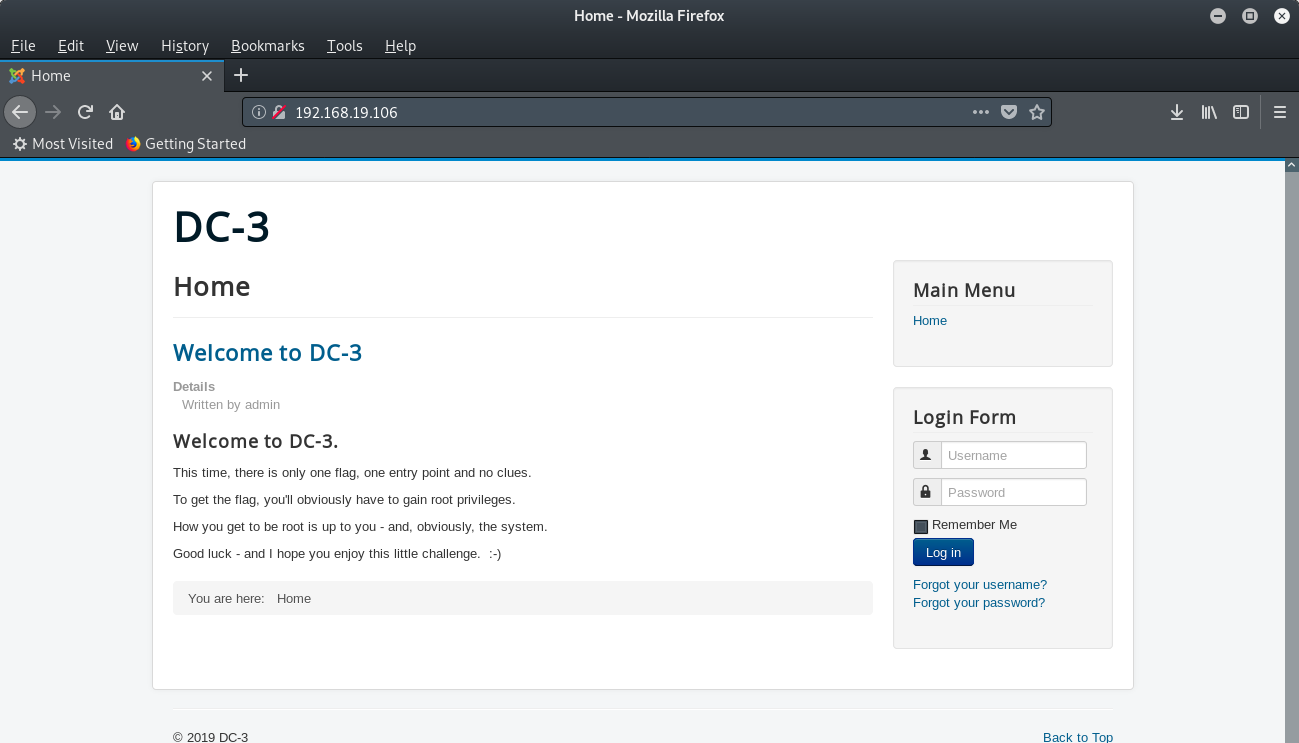The height and width of the screenshot is (743, 1299).
Task: Click the Home breadcrumb text
Action: point(294,599)
